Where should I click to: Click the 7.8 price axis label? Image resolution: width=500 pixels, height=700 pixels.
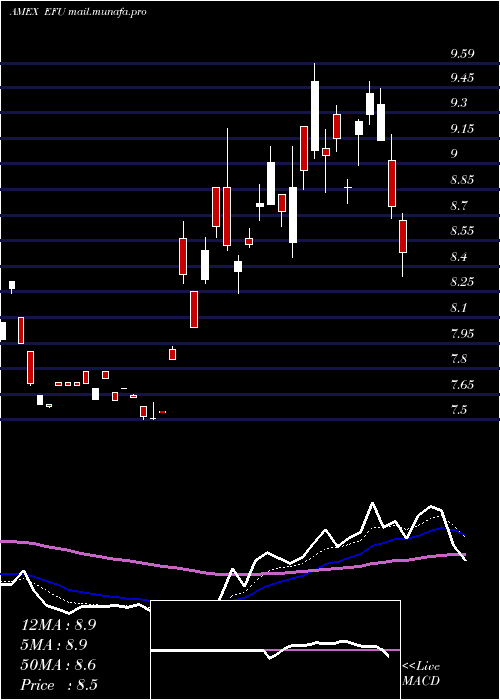[x=459, y=358]
